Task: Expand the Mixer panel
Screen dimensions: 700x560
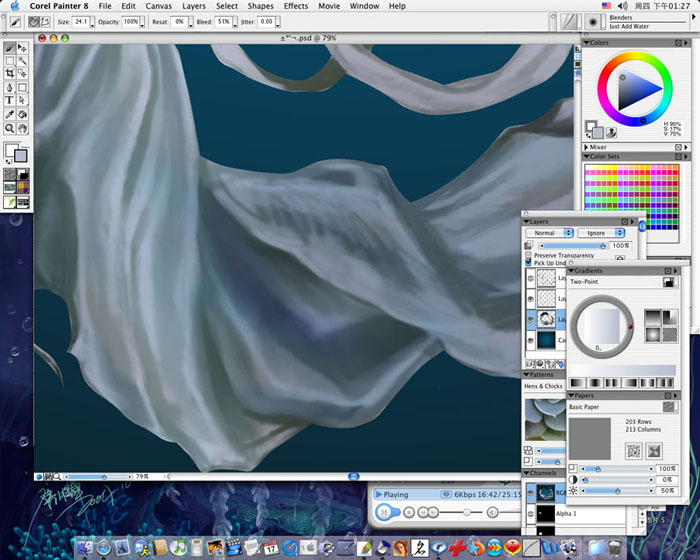Action: pyautogui.click(x=586, y=147)
